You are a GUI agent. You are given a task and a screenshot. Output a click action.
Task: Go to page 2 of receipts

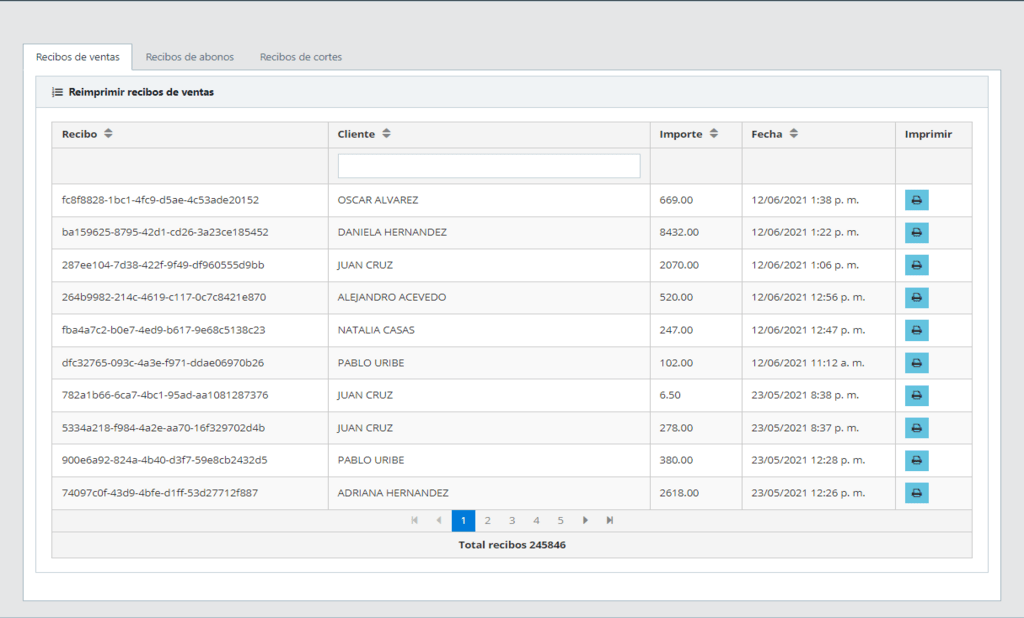click(x=487, y=520)
